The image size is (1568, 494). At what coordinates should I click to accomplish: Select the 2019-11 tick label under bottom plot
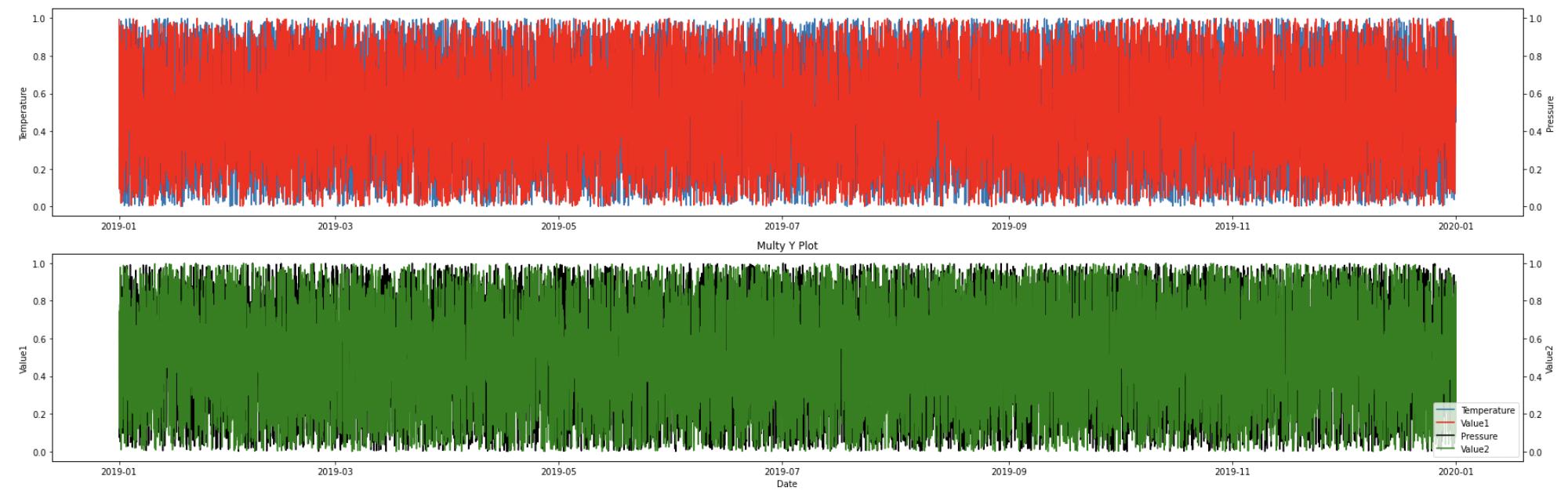(x=1232, y=471)
